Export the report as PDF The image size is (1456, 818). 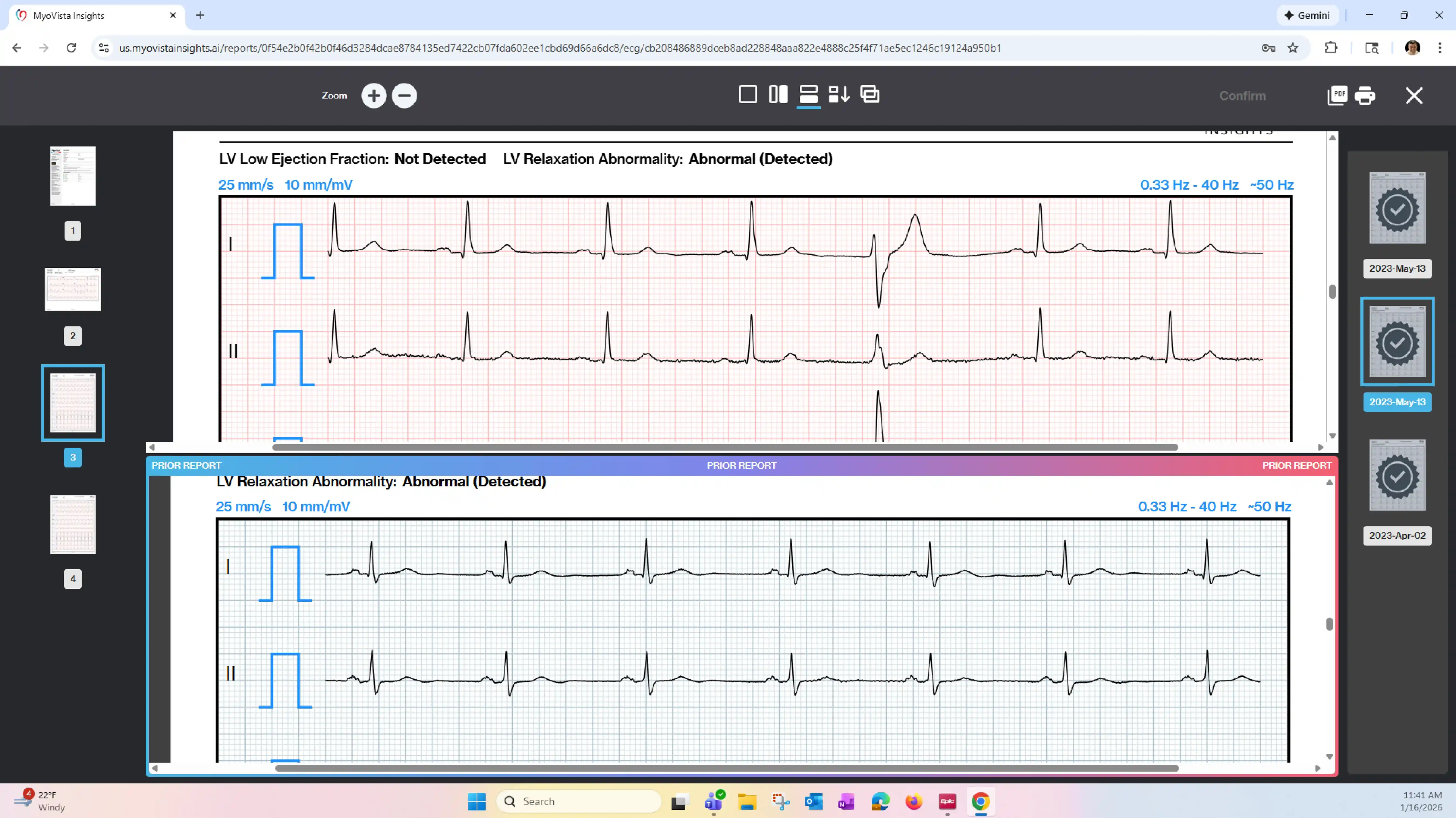click(1337, 96)
